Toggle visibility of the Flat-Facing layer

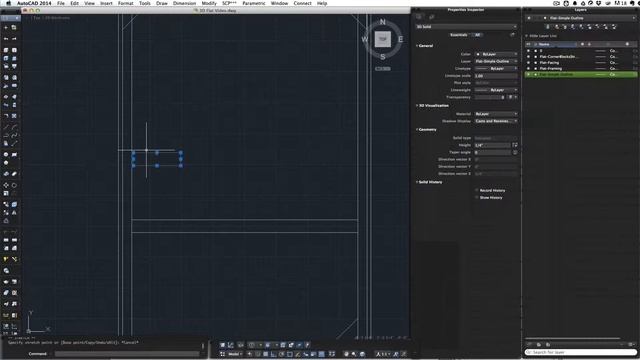[529, 63]
